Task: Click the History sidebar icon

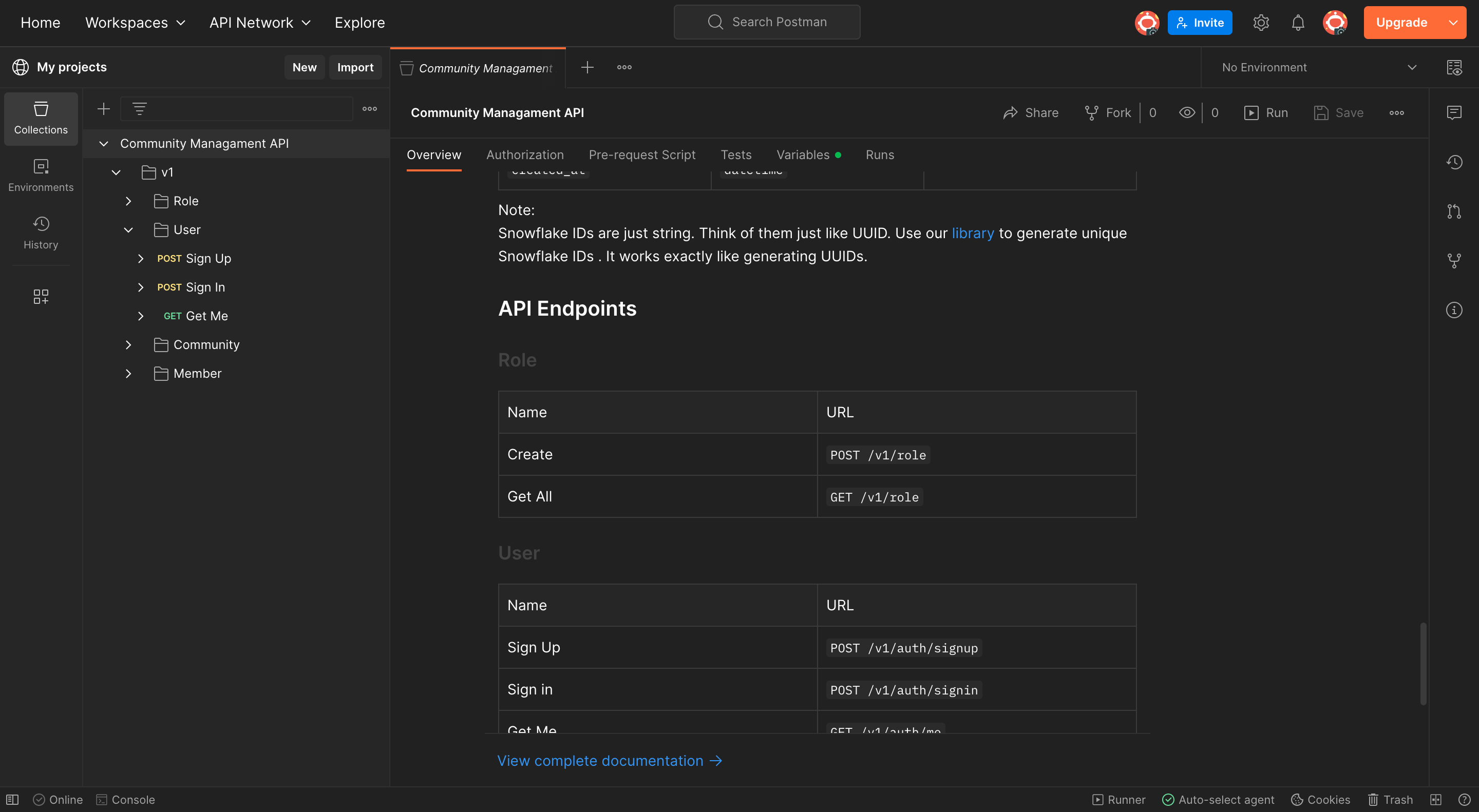Action: pos(41,231)
